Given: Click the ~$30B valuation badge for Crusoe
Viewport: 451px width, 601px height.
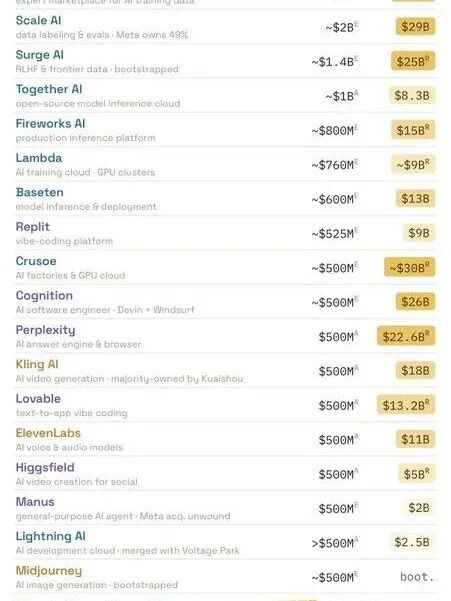Looking at the screenshot, I should click(x=410, y=267).
